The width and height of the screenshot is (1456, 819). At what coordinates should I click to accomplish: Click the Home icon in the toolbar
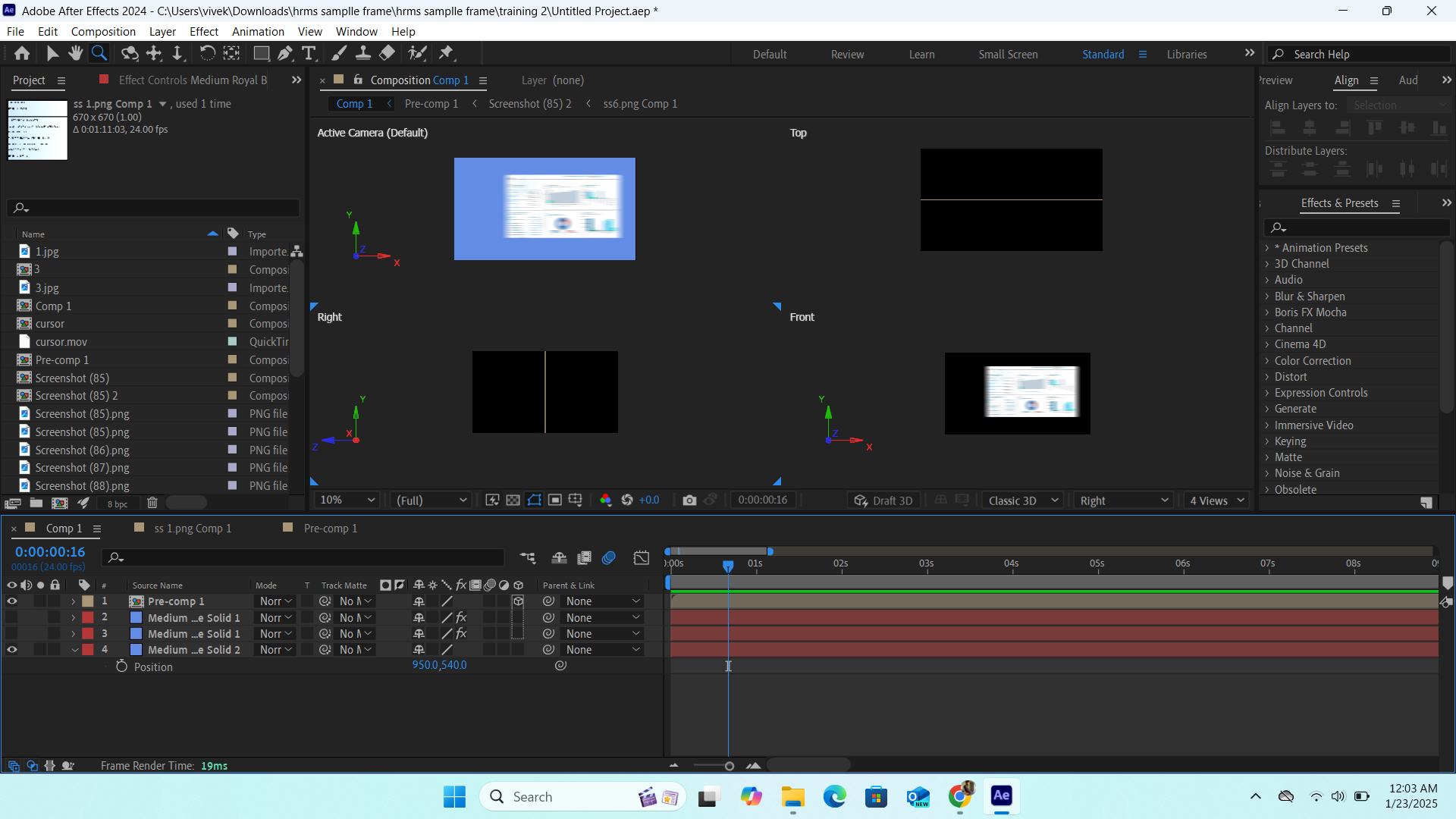(x=21, y=53)
